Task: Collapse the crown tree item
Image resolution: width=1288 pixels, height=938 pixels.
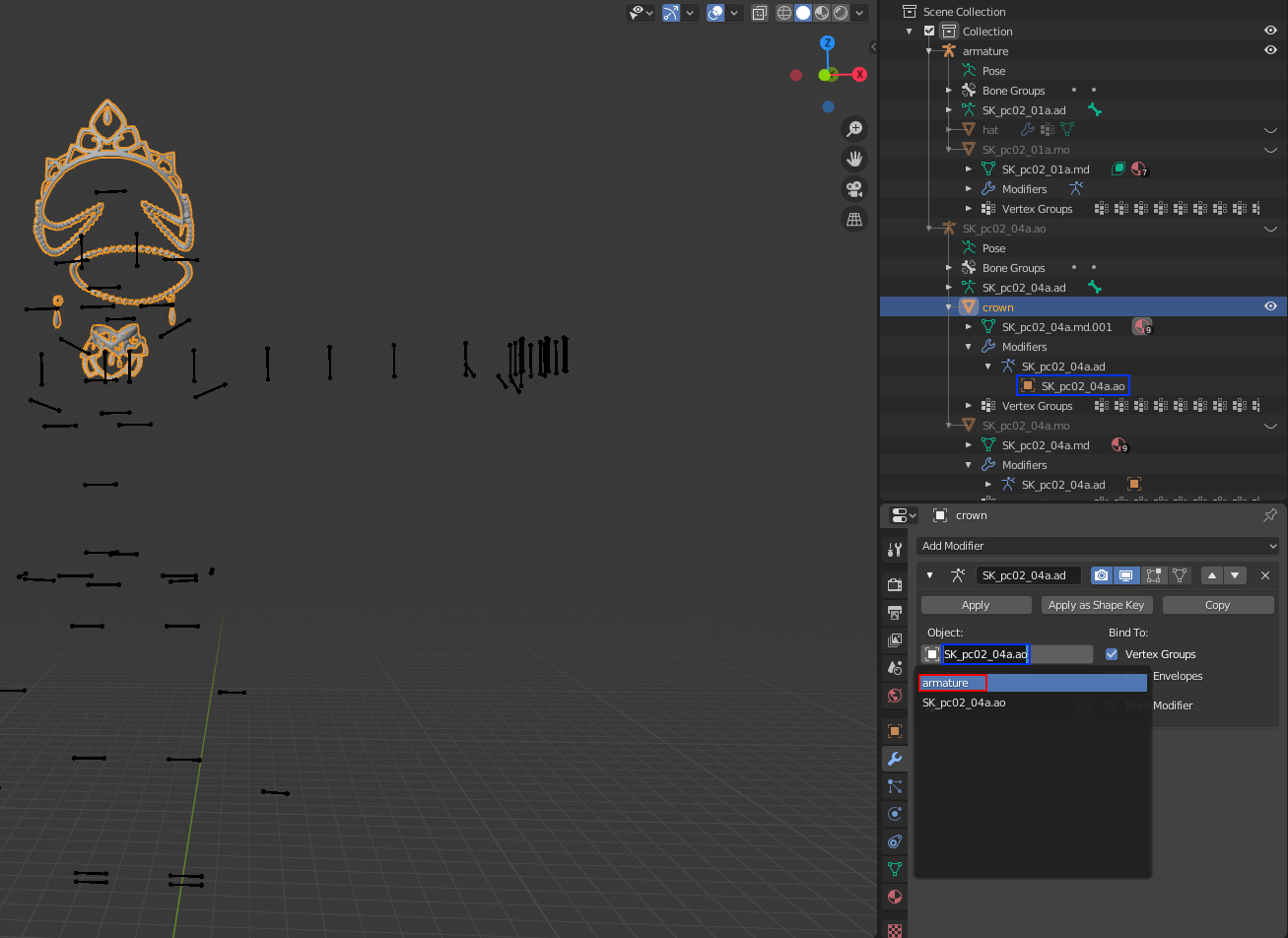Action: [949, 307]
